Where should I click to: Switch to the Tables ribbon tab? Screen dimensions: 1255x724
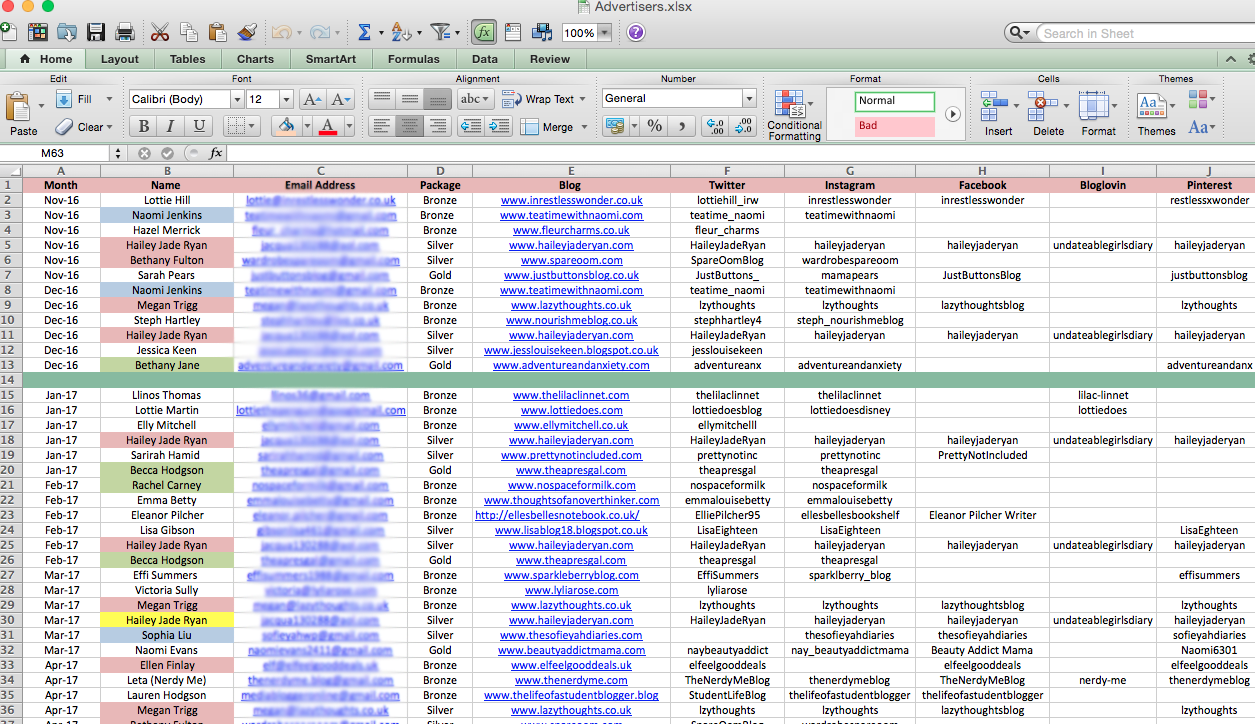(187, 59)
